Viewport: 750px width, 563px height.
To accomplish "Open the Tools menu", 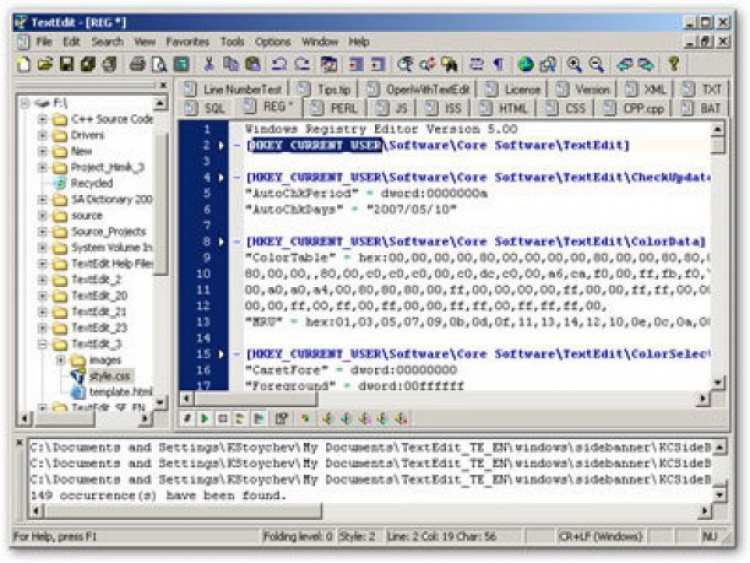I will [x=232, y=42].
